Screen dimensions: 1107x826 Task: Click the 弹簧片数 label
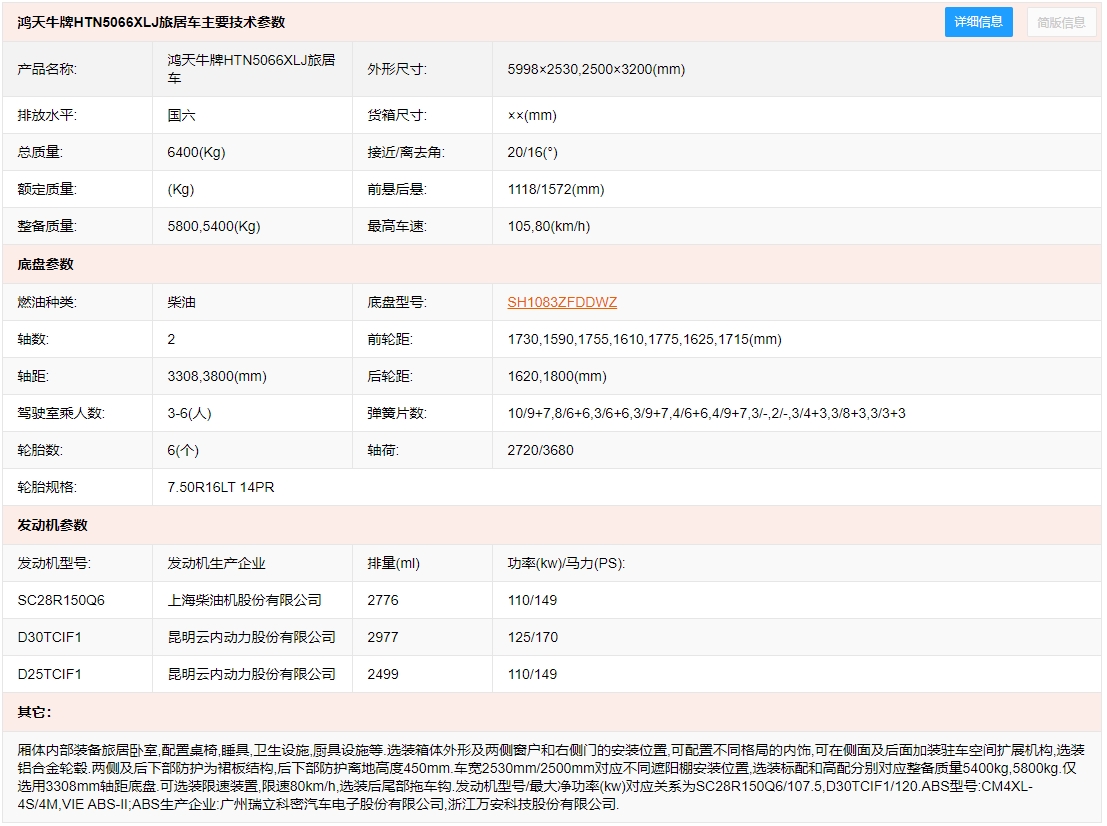coord(397,414)
